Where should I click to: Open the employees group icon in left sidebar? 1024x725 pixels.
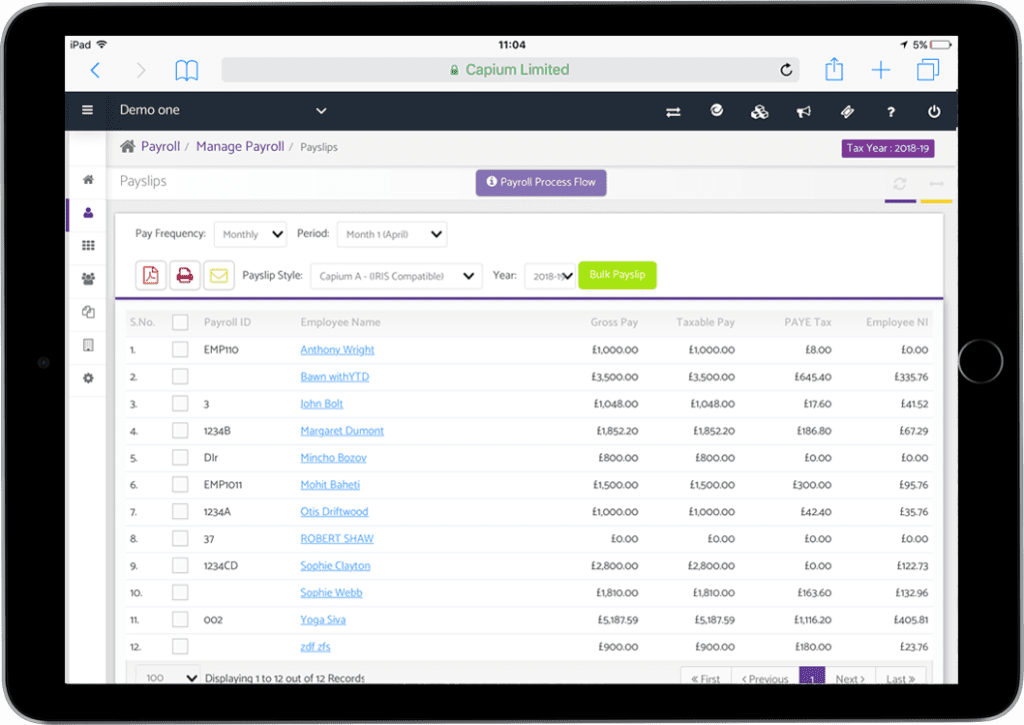click(88, 279)
